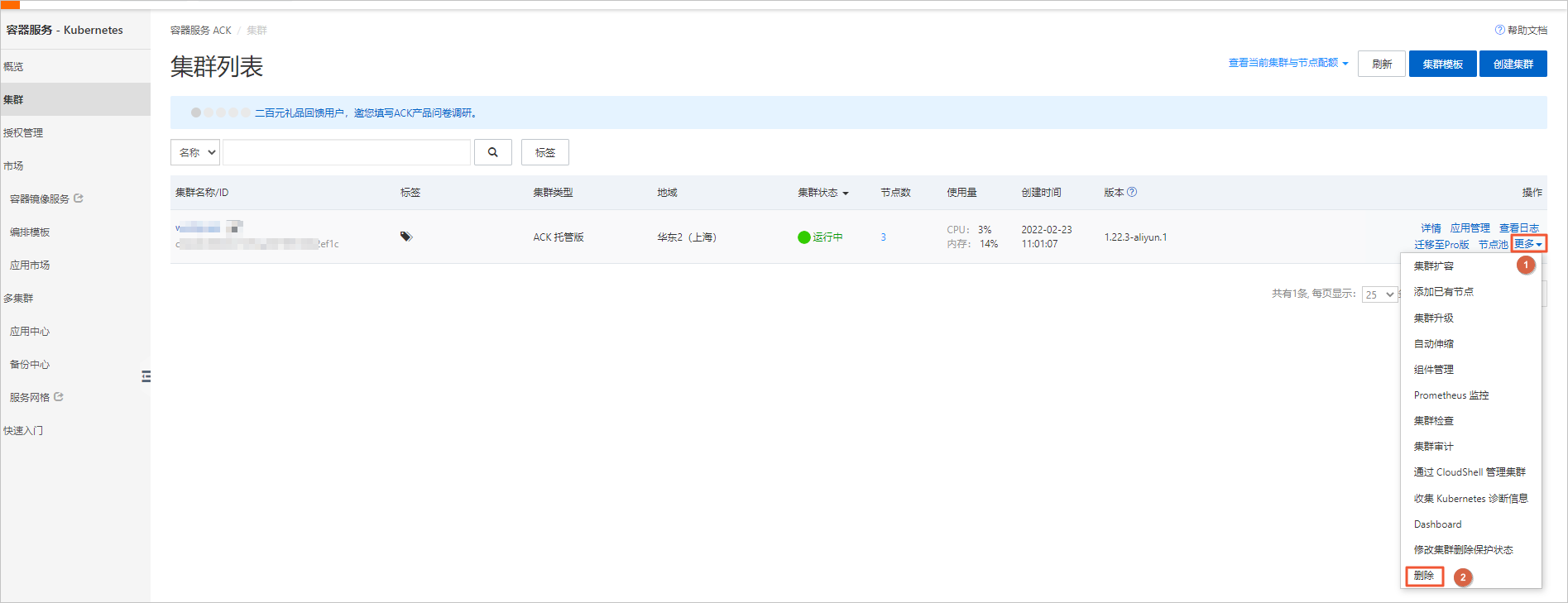Open the 更多 actions dropdown
The image size is (1568, 603).
pos(1528,244)
